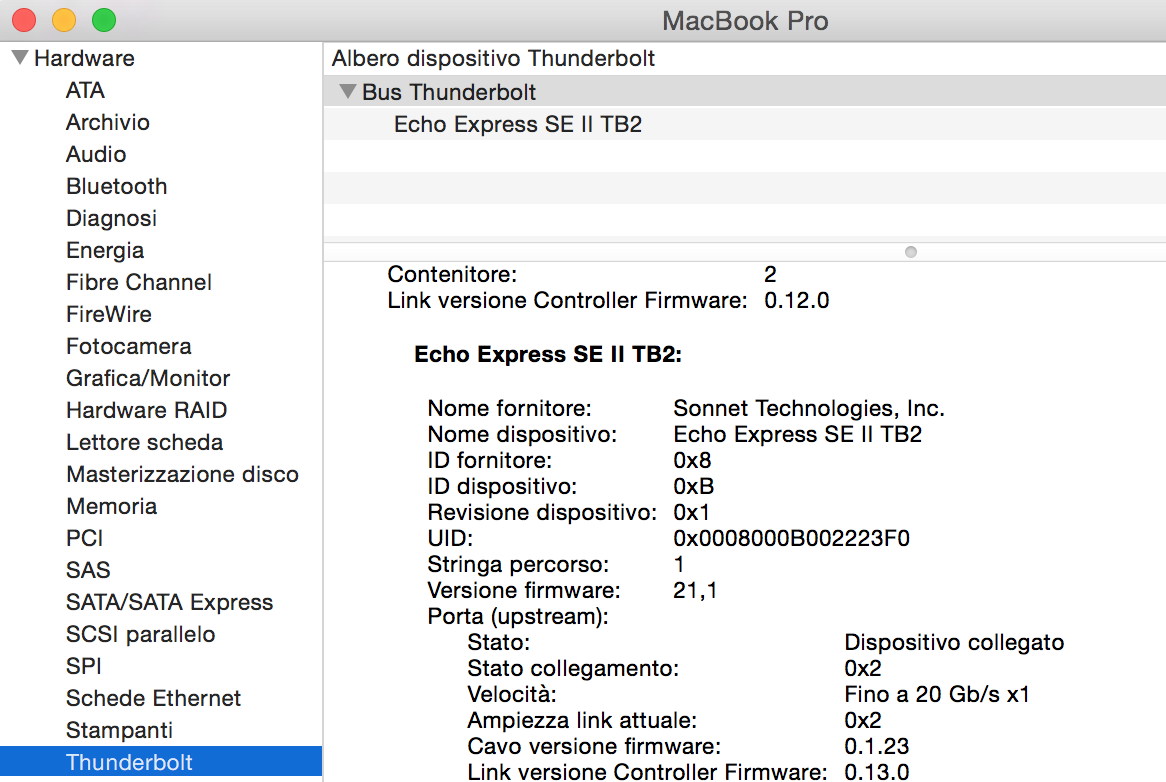The image size is (1166, 782).
Task: Click the Link versione value 0.12.0
Action: [796, 300]
